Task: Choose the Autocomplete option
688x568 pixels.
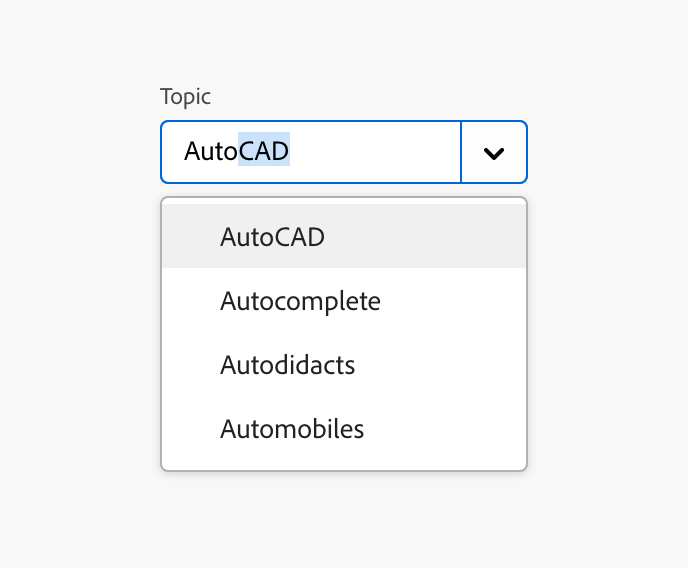Action: pos(300,301)
